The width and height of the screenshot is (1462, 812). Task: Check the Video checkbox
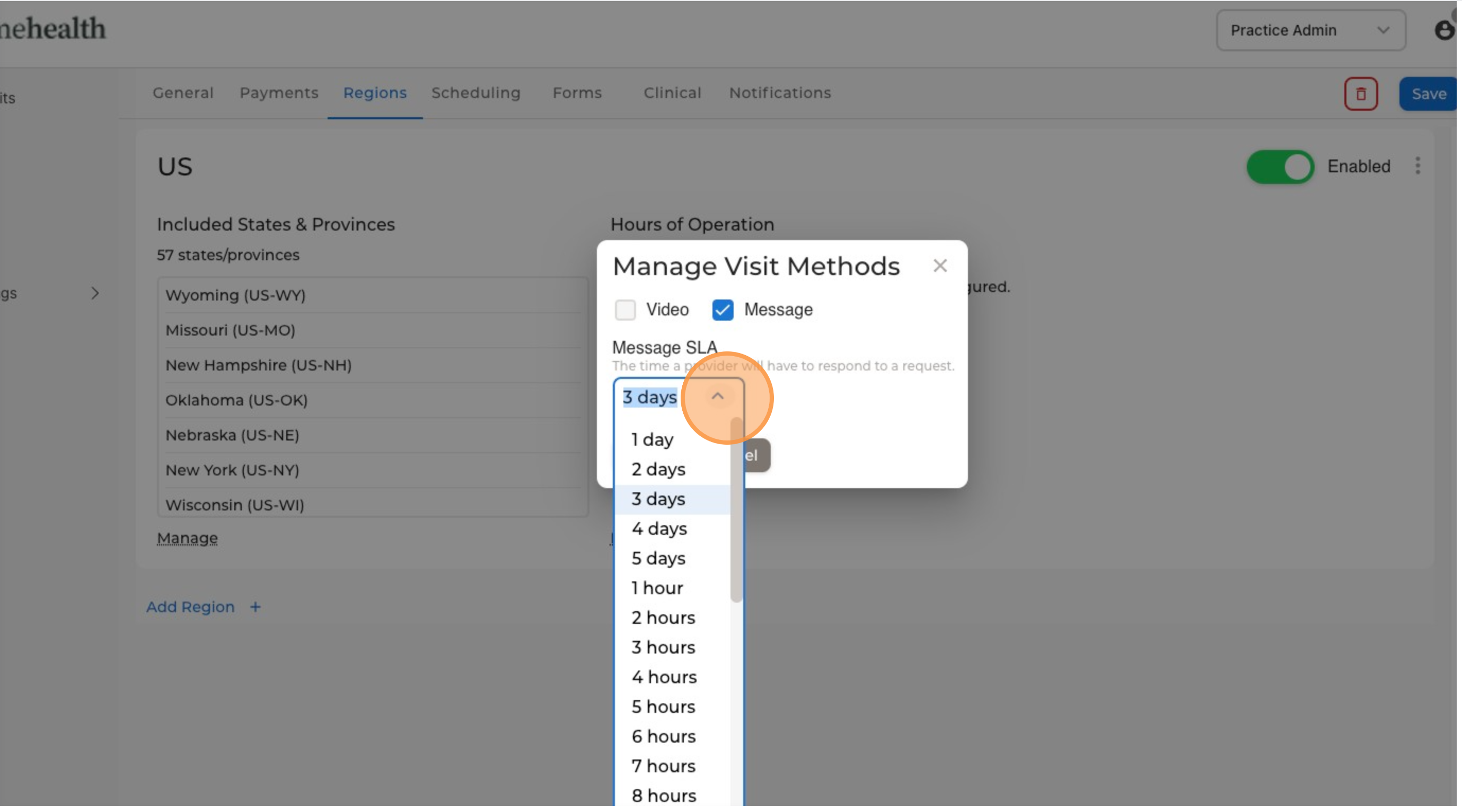click(x=627, y=311)
